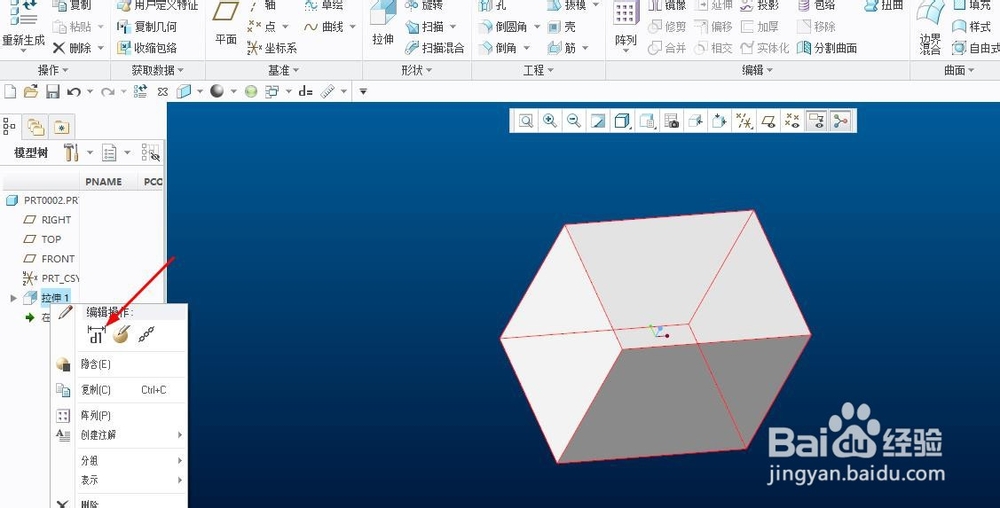Click the Shrinkwrap (收缩包络) tool

(147, 48)
